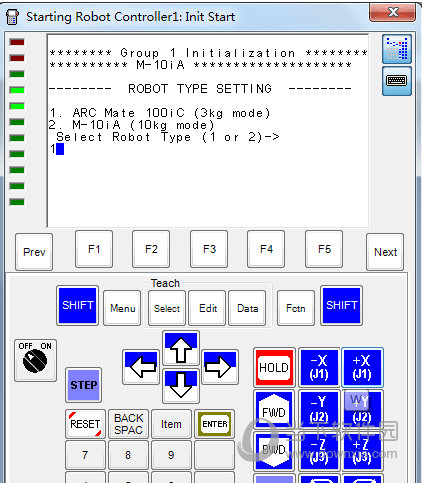This screenshot has width=422, height=483.
Task: Click the 'ROBOT TYPE SETTING' heading text
Action: point(200,89)
